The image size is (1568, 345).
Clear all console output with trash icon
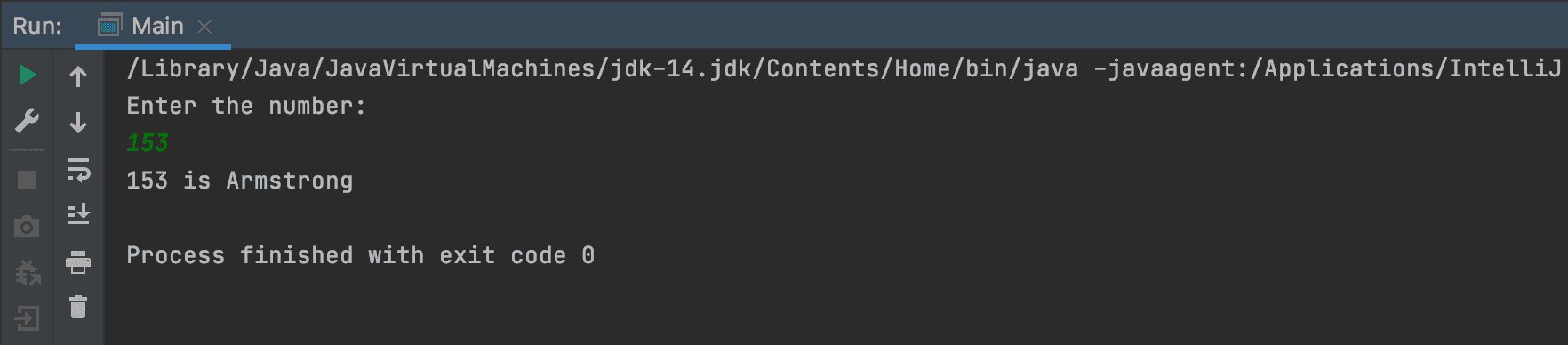tap(78, 307)
